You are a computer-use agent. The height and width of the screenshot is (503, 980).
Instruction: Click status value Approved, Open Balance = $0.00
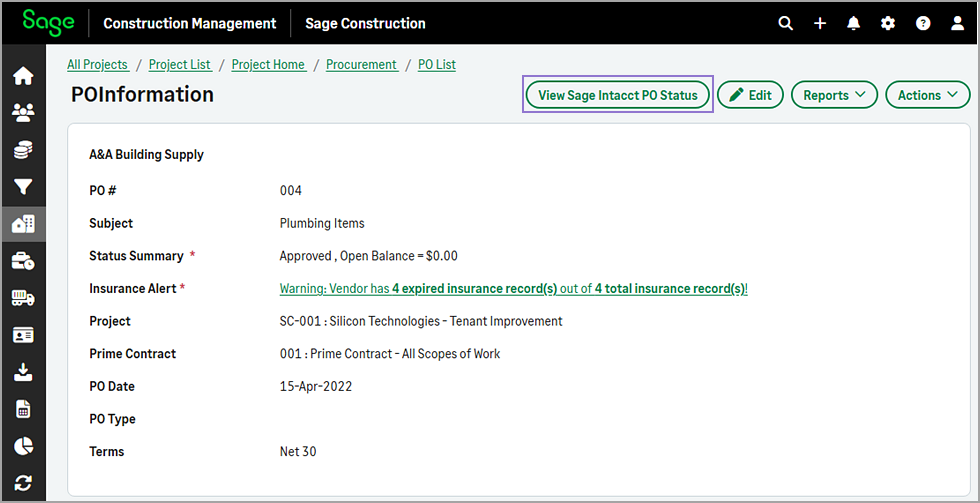(368, 256)
